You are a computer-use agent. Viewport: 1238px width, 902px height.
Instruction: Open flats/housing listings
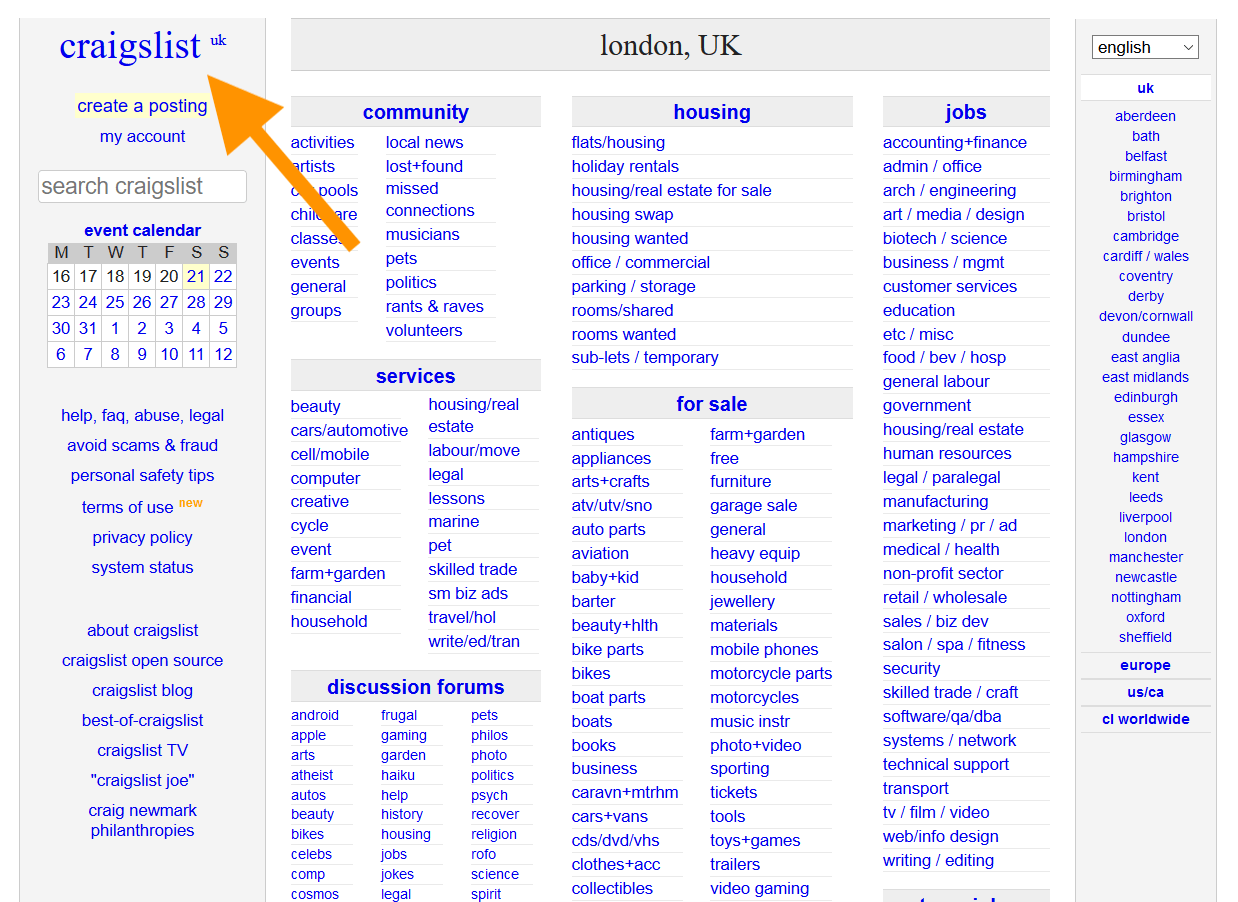[x=618, y=142]
